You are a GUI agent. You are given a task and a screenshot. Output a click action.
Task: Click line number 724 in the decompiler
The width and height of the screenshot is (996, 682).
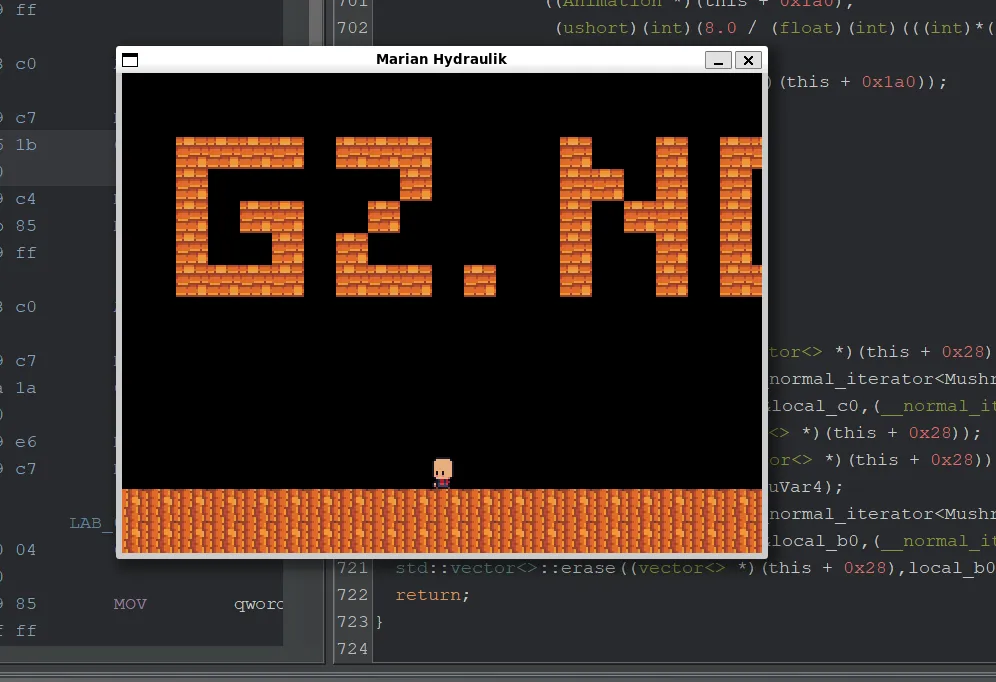353,649
